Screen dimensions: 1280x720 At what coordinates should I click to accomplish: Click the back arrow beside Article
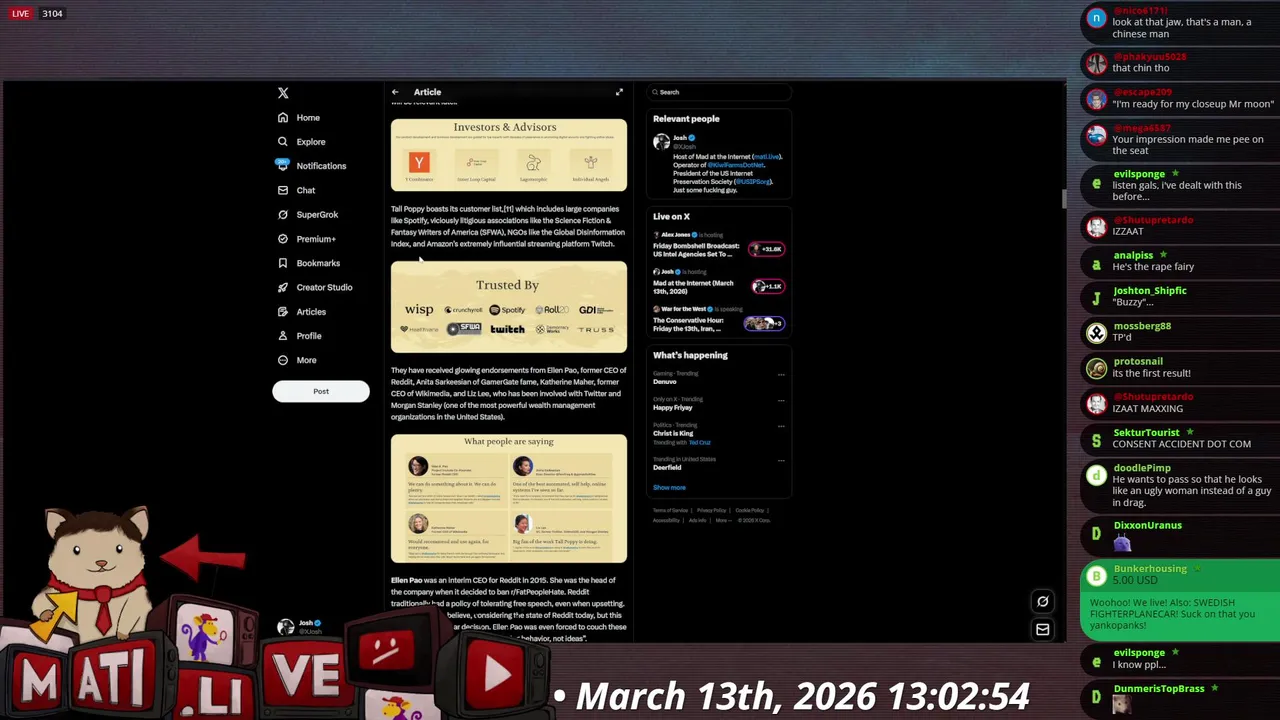[395, 92]
